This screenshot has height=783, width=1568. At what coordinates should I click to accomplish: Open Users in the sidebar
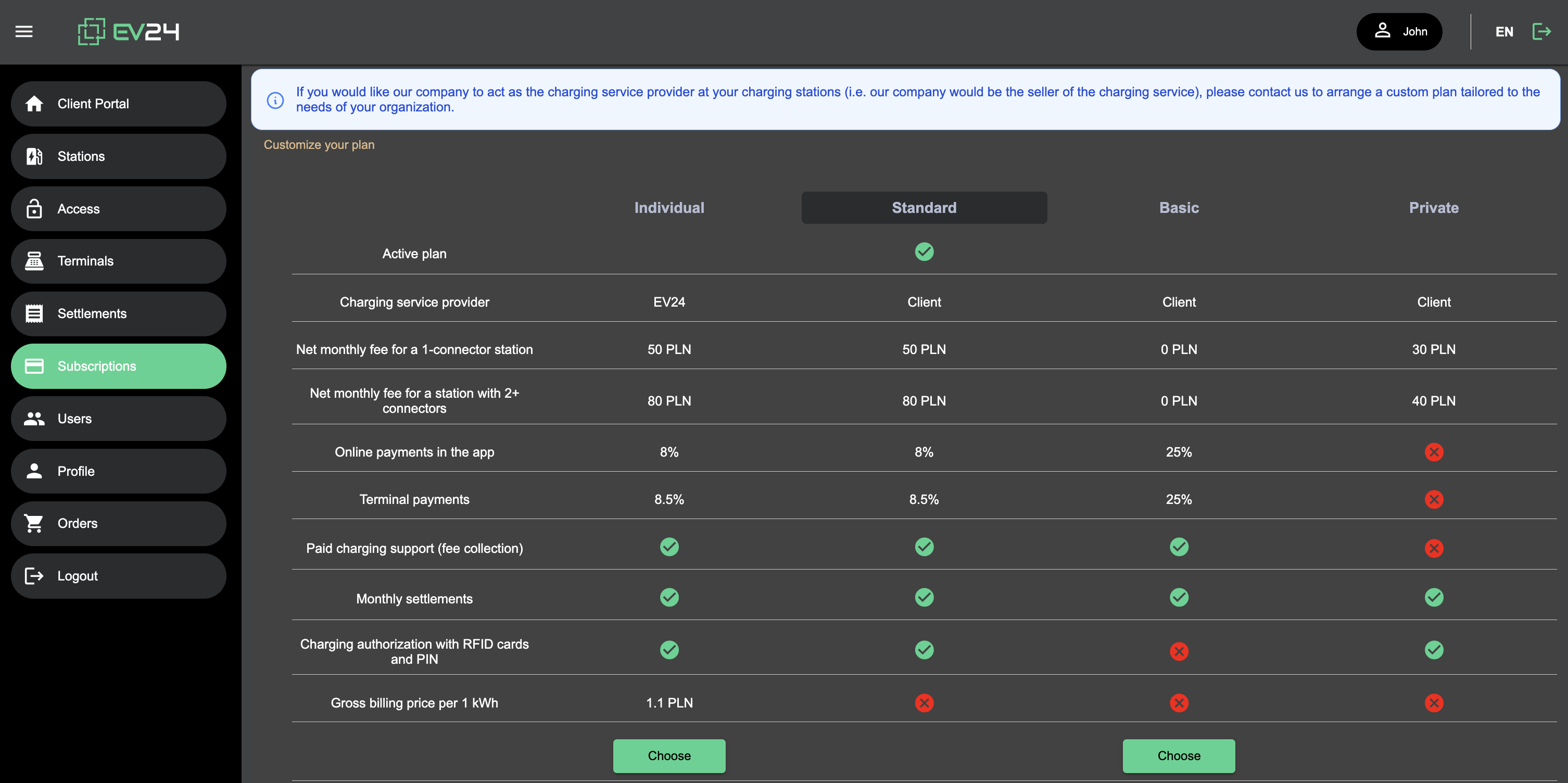[118, 419]
